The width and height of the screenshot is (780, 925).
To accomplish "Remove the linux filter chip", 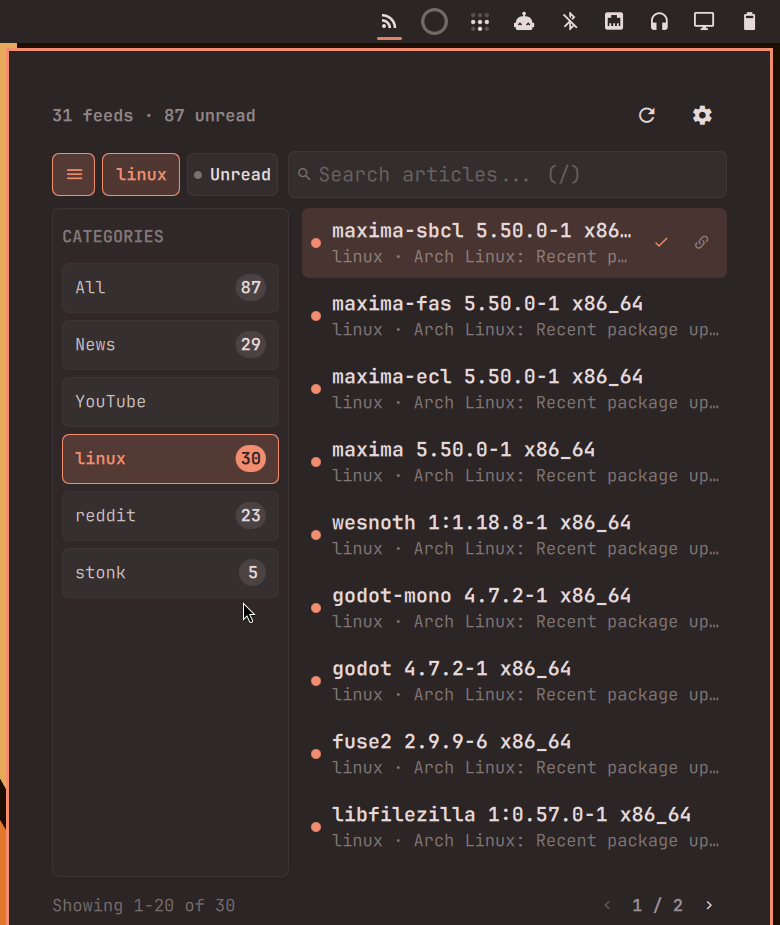I will (141, 175).
